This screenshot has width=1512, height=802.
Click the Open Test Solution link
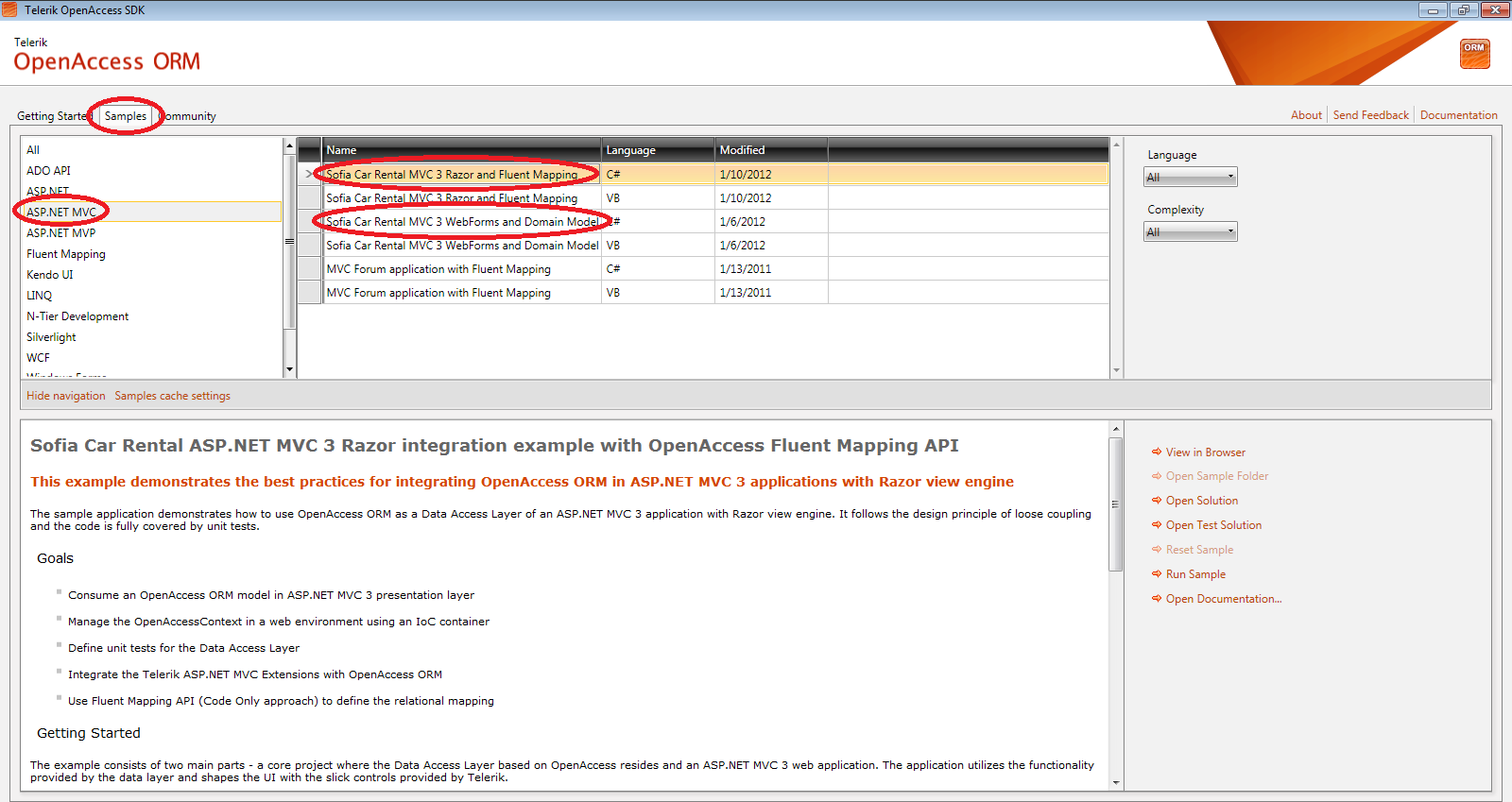[x=1213, y=525]
